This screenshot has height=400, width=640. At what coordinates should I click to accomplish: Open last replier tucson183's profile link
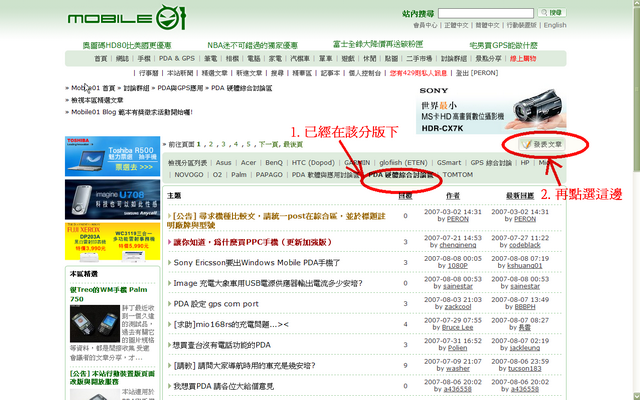click(x=524, y=369)
